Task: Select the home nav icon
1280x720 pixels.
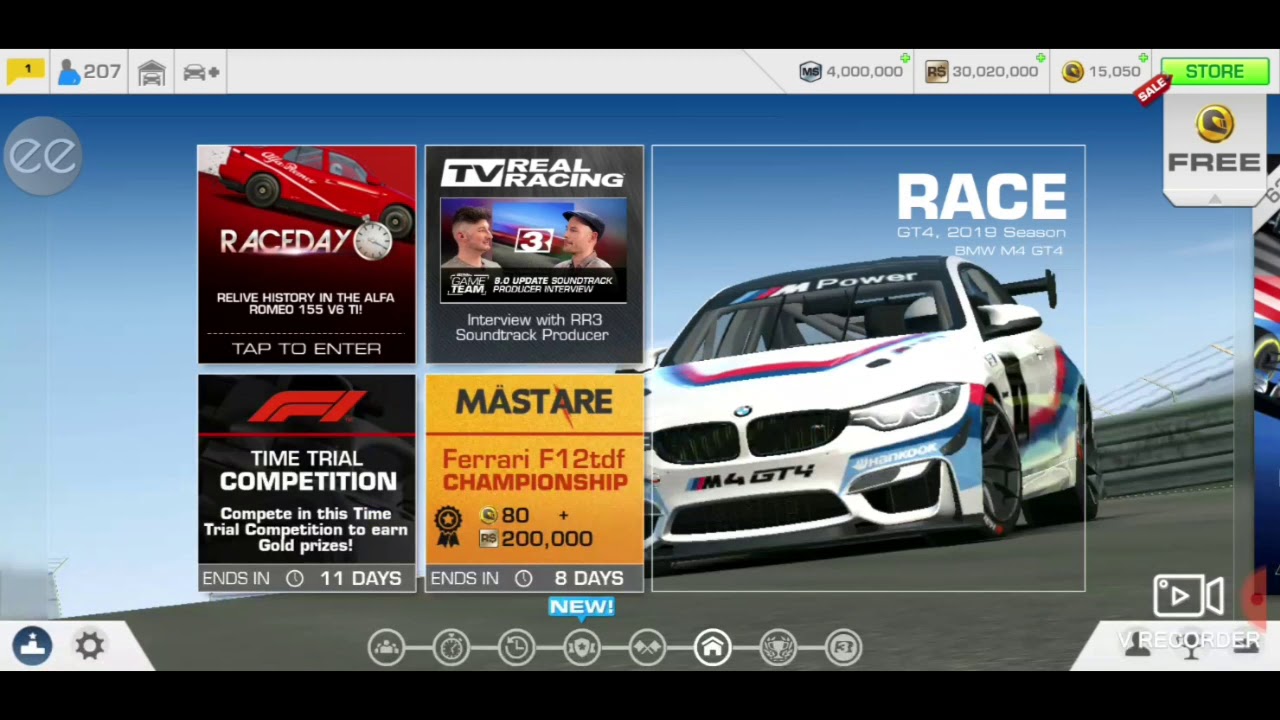Action: click(x=713, y=648)
